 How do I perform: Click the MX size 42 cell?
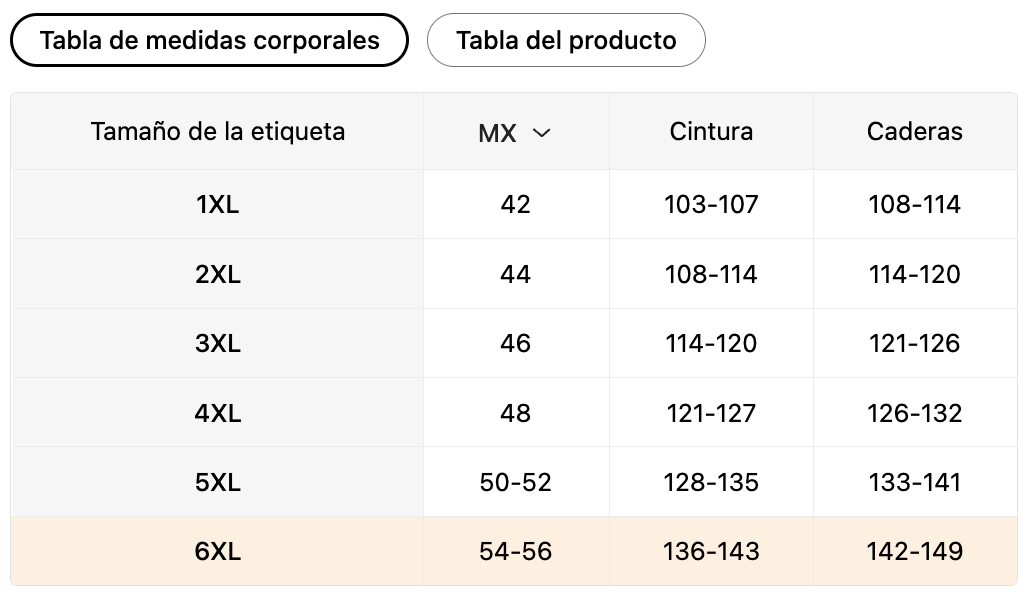515,205
